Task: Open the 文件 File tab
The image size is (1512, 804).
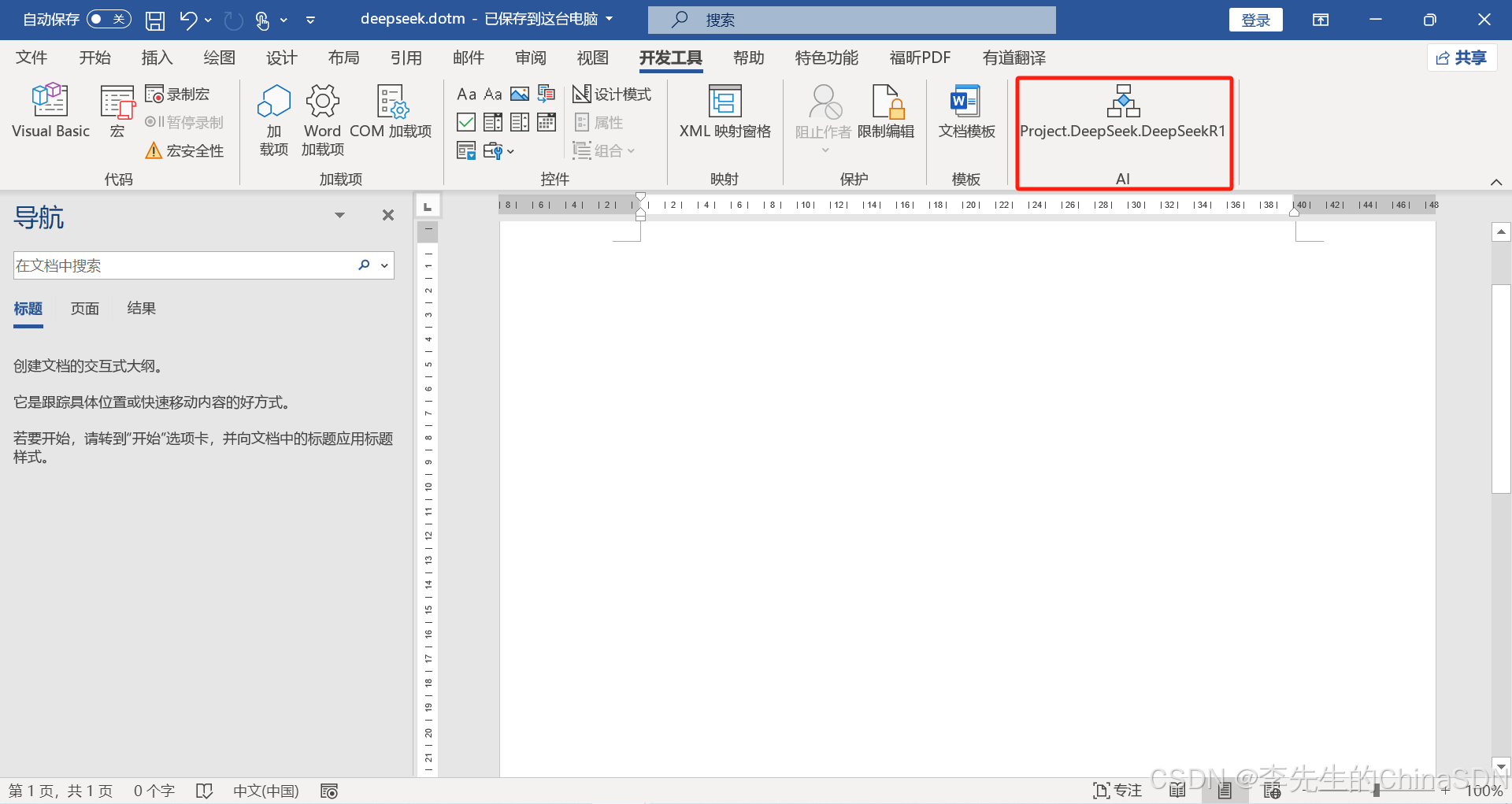Action: click(31, 57)
